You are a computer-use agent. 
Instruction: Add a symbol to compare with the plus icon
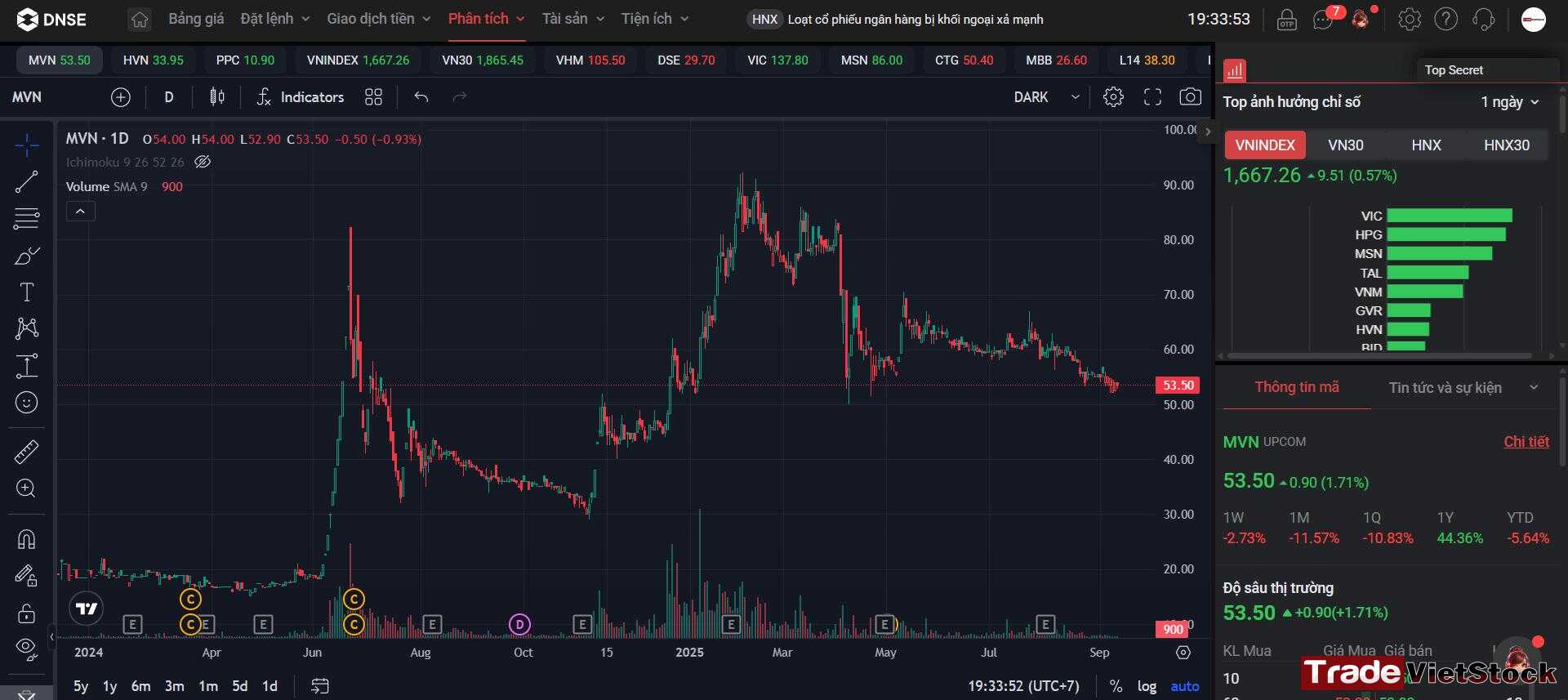click(120, 97)
